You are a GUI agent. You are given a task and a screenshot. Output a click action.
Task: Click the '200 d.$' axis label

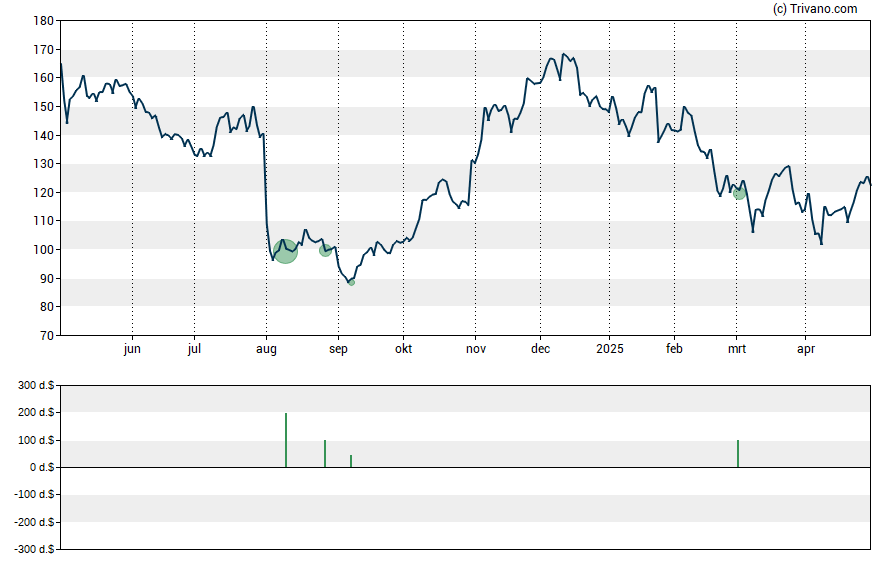[x=36, y=413]
